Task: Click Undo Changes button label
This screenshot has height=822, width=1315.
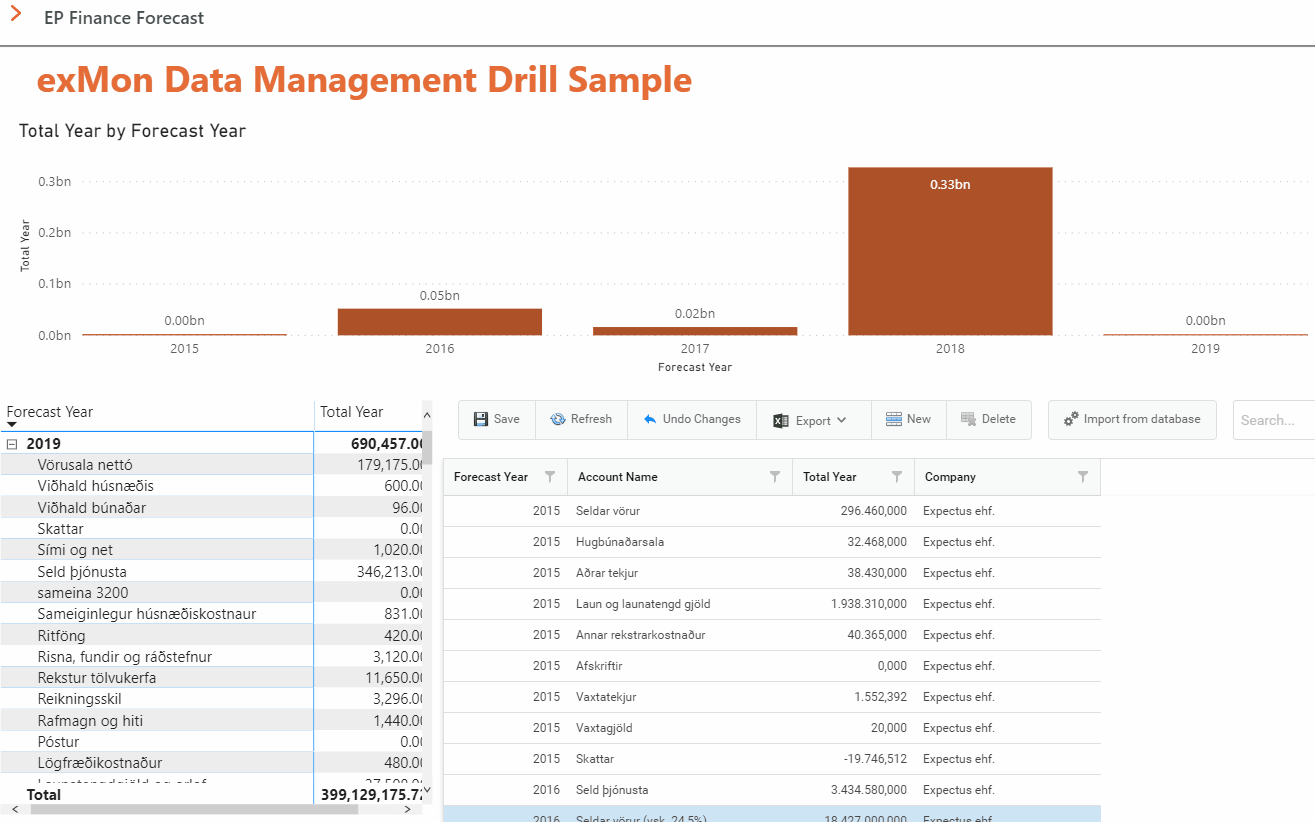Action: point(702,419)
